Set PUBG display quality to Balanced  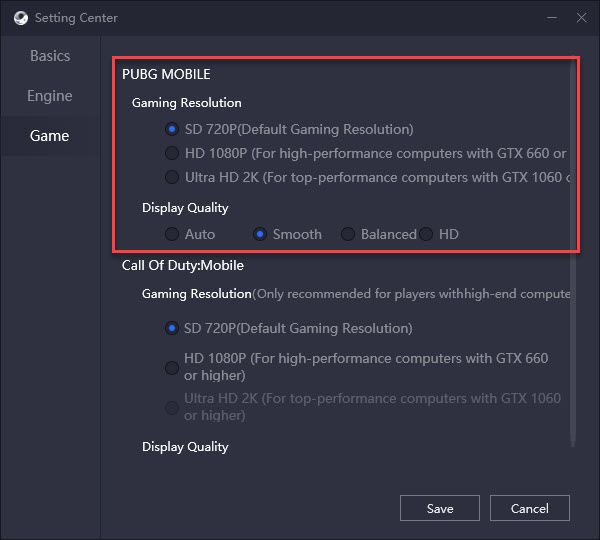click(x=348, y=234)
